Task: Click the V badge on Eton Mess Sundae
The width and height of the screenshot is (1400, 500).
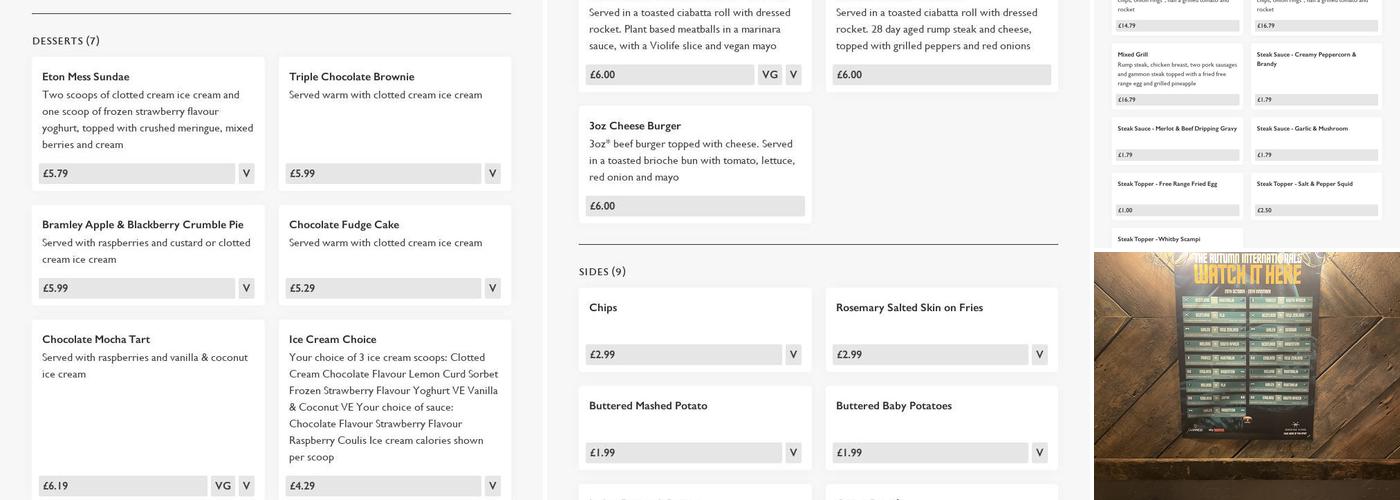Action: click(x=246, y=174)
